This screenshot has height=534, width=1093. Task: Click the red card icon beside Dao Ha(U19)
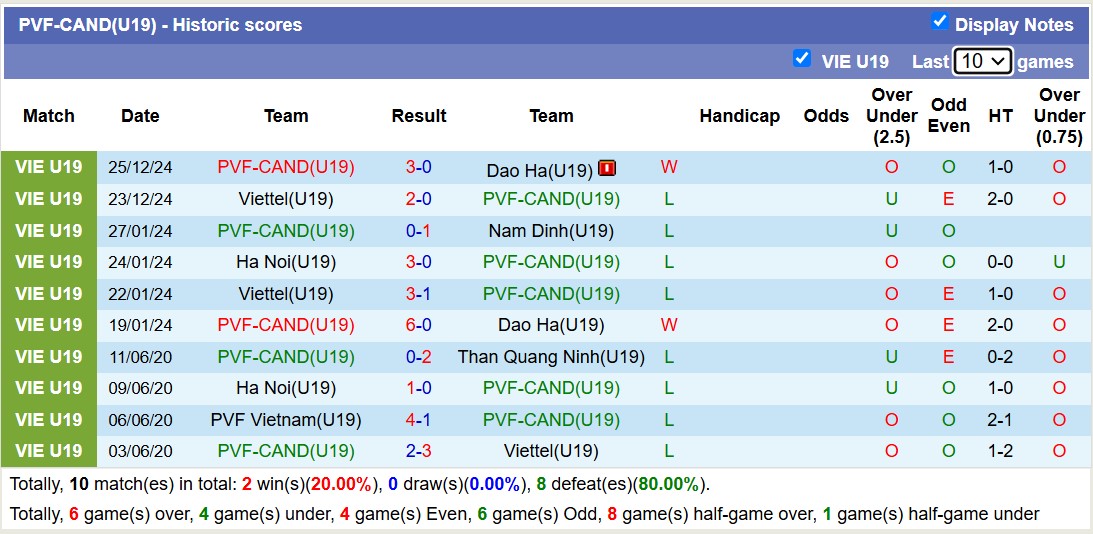tap(607, 168)
